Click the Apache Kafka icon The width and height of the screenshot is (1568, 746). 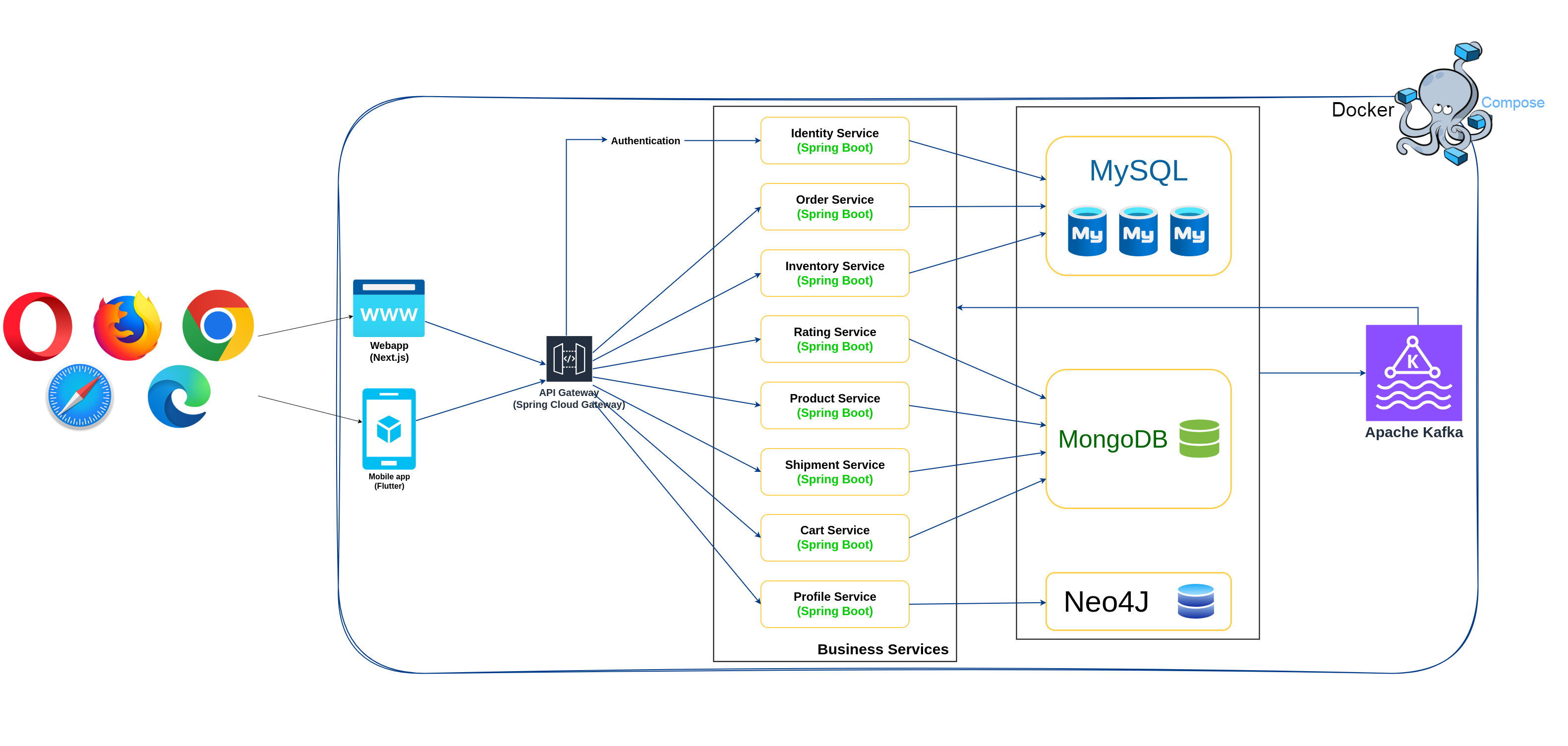[x=1413, y=373]
